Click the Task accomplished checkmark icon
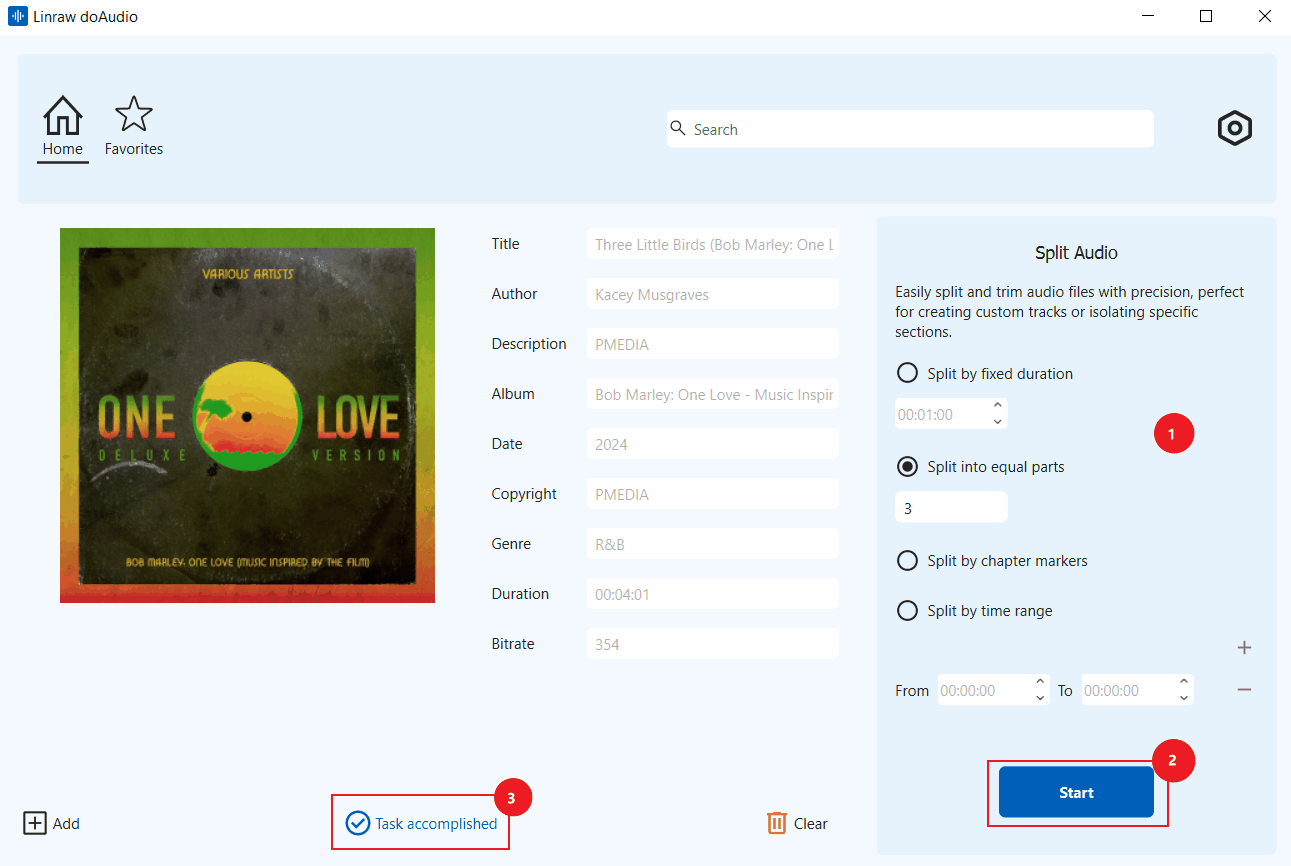 pyautogui.click(x=357, y=823)
